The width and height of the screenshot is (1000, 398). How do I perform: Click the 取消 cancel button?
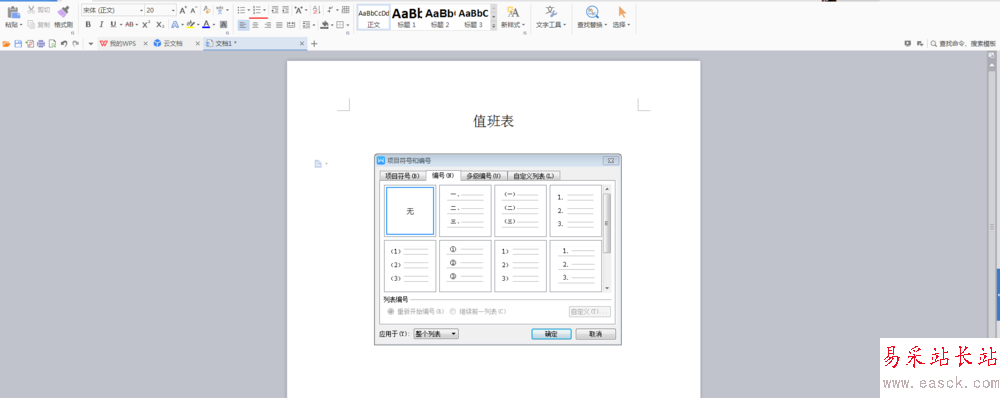pyautogui.click(x=596, y=334)
